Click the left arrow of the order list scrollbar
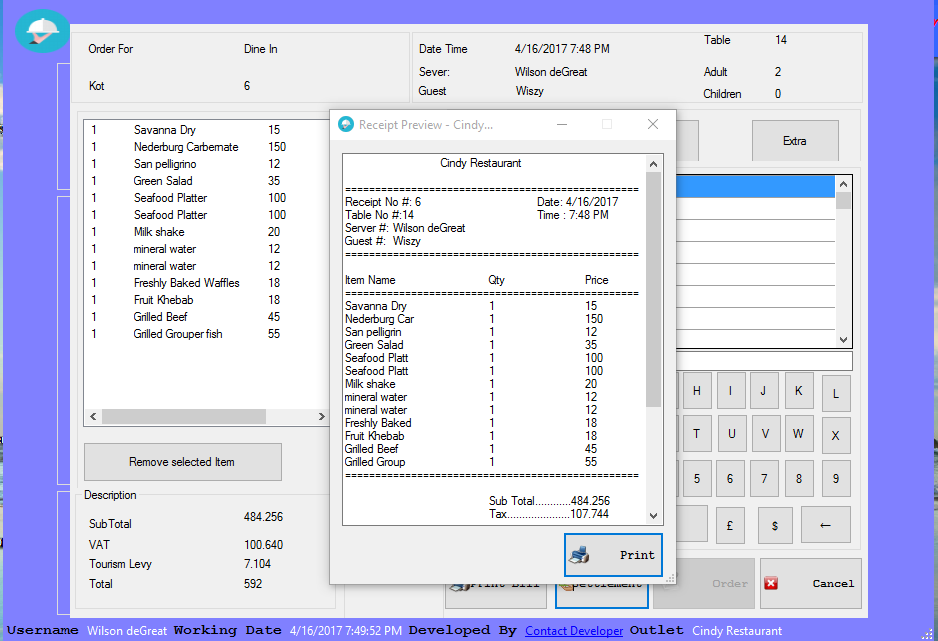This screenshot has height=641, width=938. coord(93,415)
